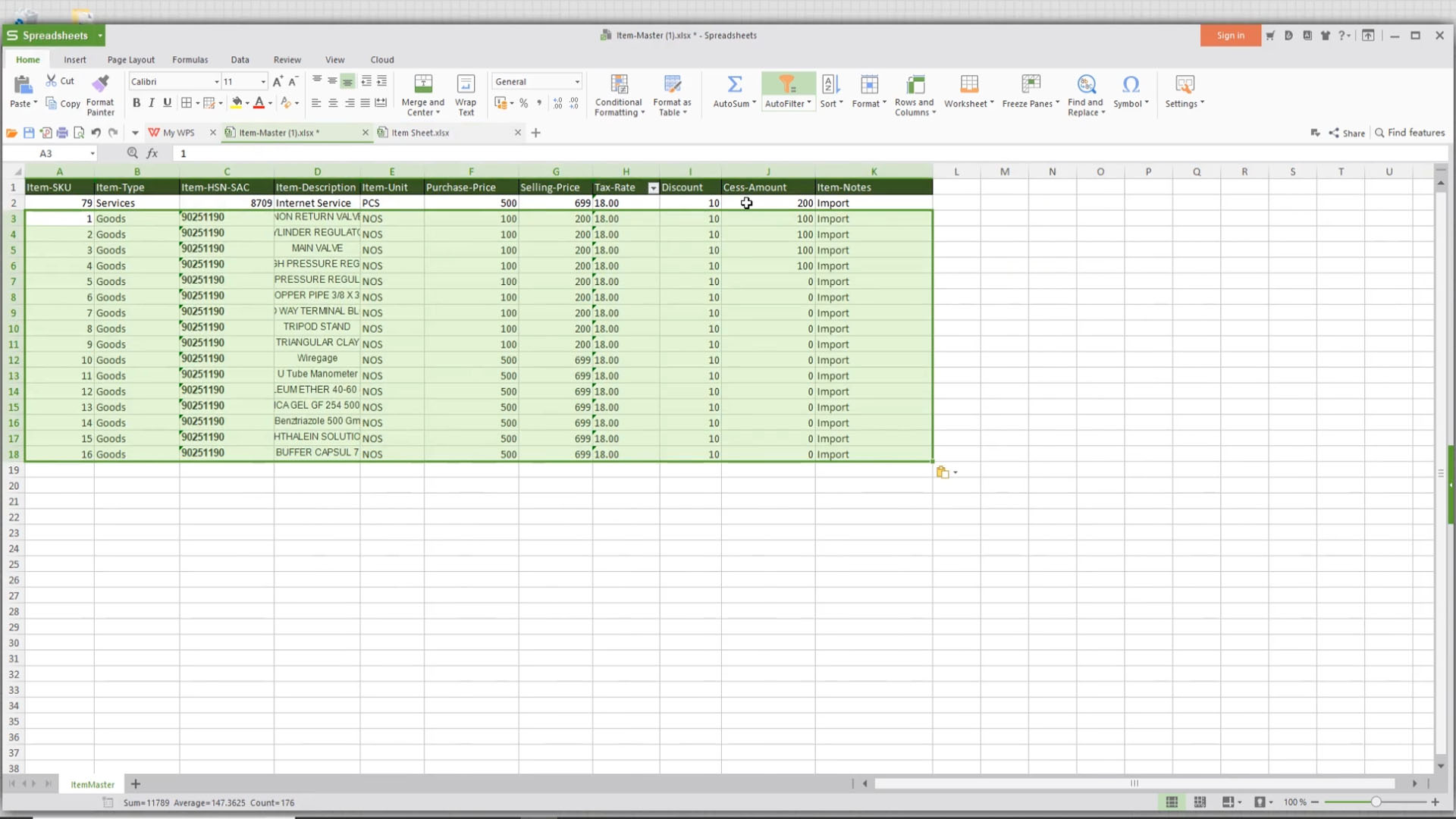Screen dimensions: 1456x819
Task: Open the Page Layout ribbon tab
Action: [x=131, y=60]
